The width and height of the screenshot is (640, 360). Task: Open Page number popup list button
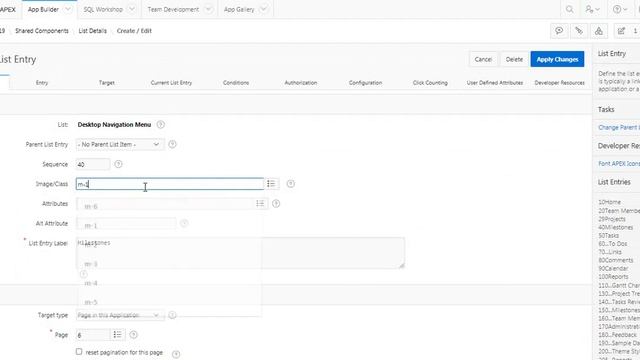(x=118, y=335)
